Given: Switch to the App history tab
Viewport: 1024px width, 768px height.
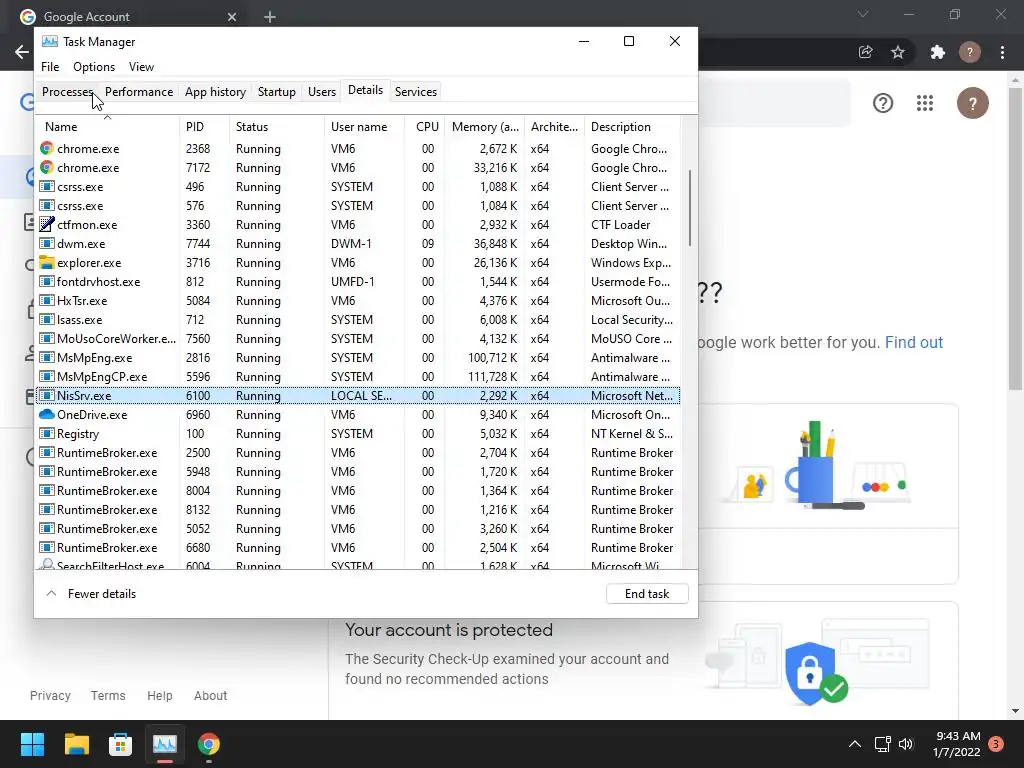Looking at the screenshot, I should [216, 91].
